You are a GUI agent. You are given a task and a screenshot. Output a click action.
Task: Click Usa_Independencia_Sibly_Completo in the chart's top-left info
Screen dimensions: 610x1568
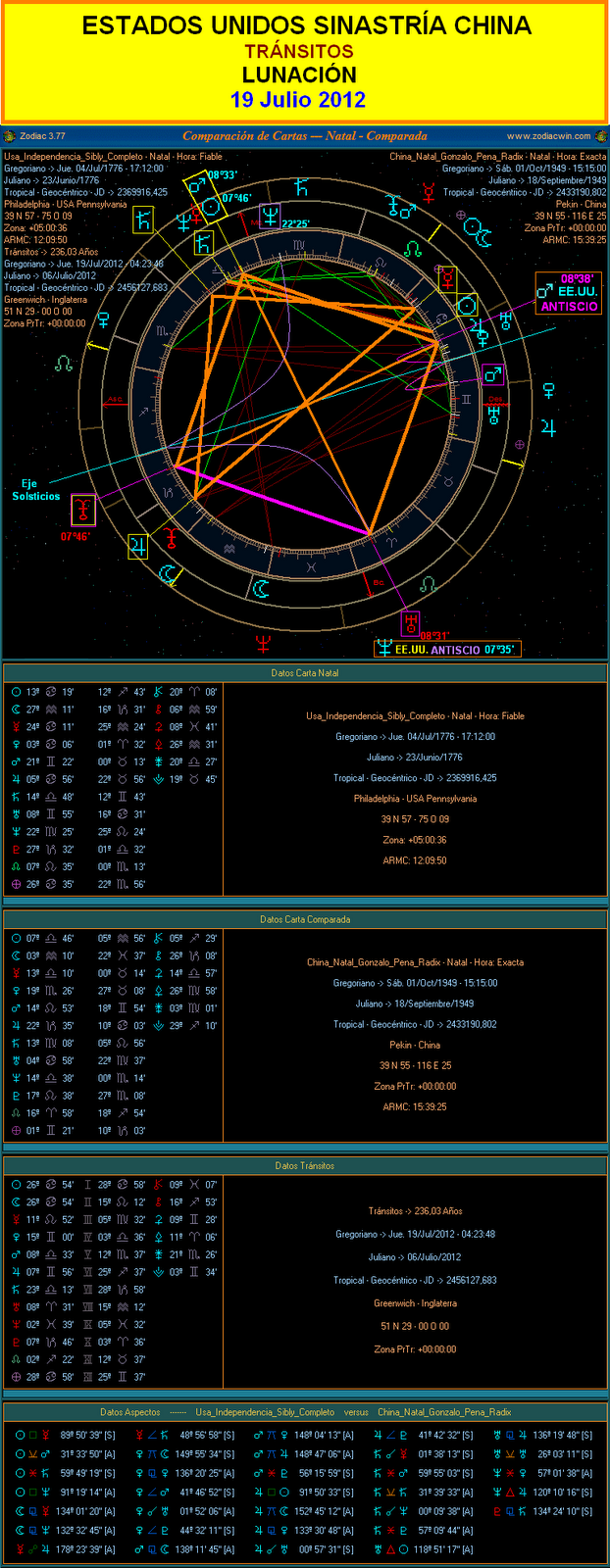[x=75, y=157]
